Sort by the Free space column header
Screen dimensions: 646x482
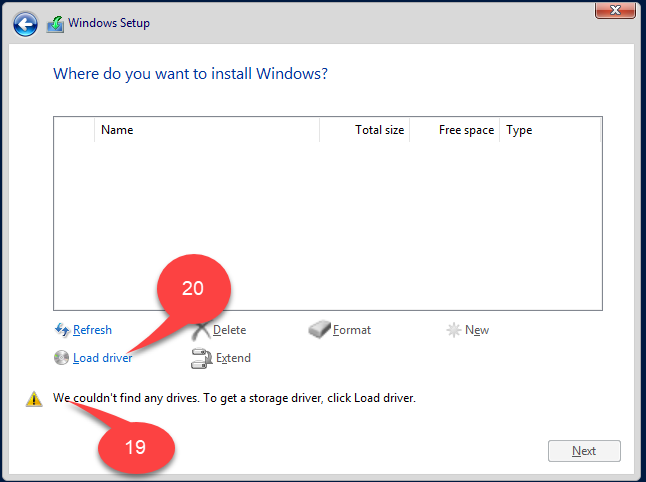tap(455, 130)
